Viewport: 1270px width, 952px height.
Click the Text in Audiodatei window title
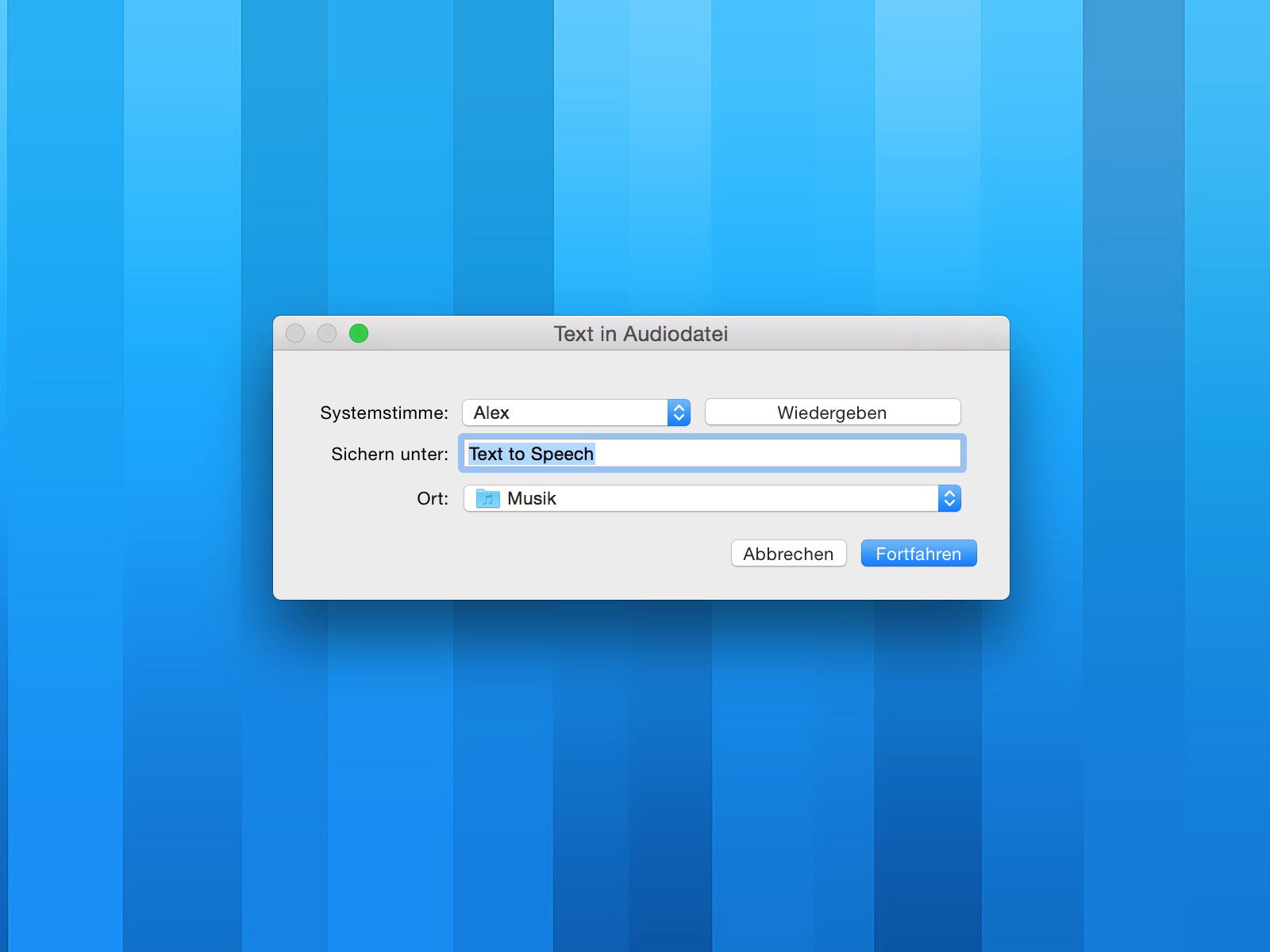coord(641,334)
